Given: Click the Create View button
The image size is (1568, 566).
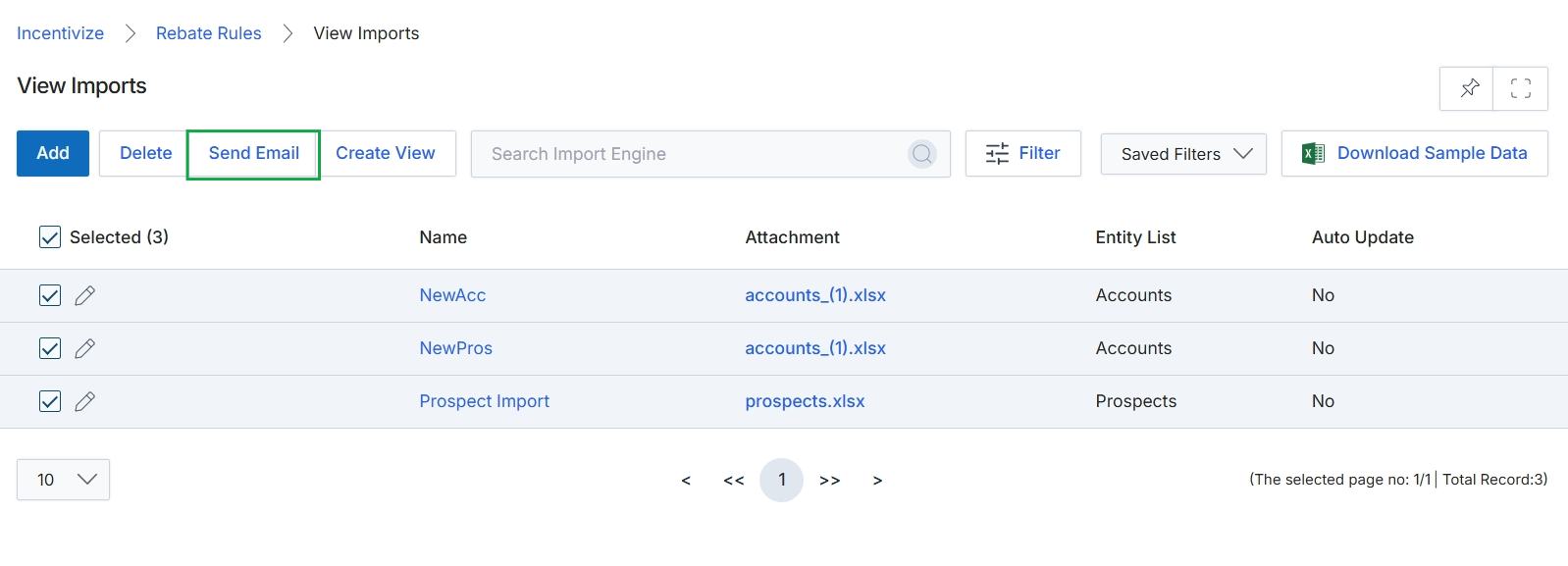Looking at the screenshot, I should (386, 153).
